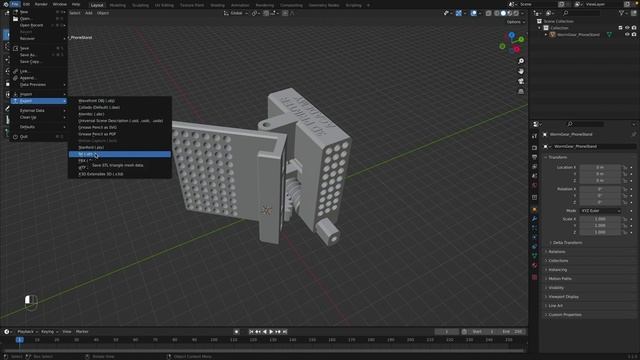
Task: Open the Defaults submenu
Action: (39, 127)
